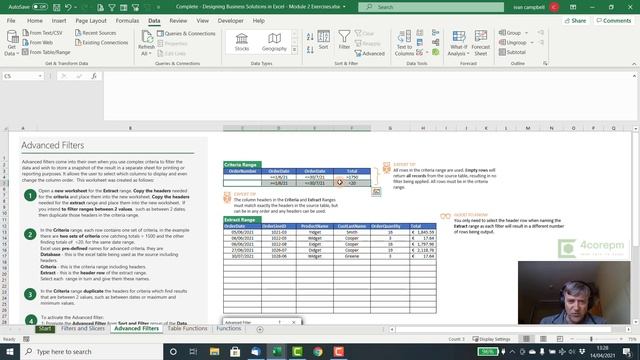Switch to the Insert ribbon tab

[59, 20]
